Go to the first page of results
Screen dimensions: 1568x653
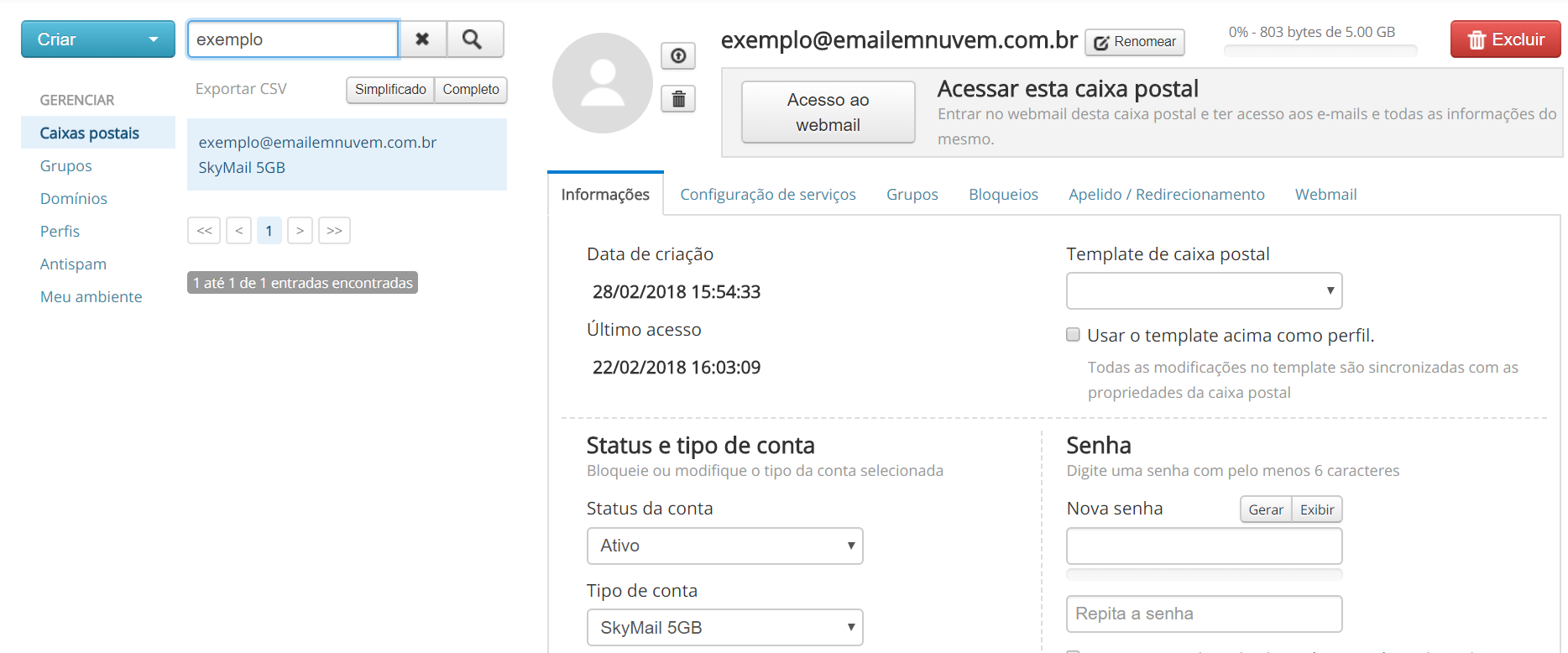[x=204, y=231]
